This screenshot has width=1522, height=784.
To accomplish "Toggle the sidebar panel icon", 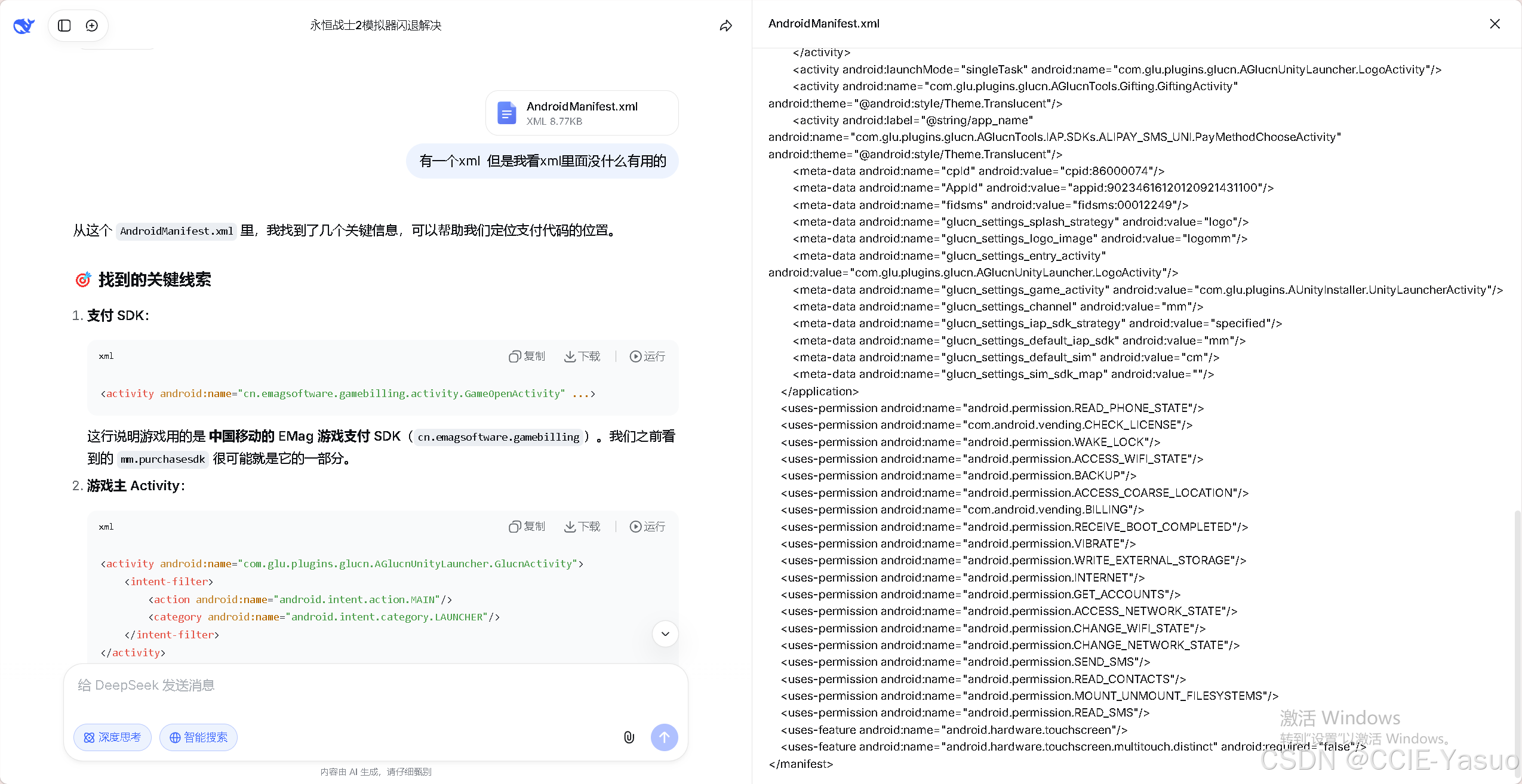I will [x=64, y=26].
